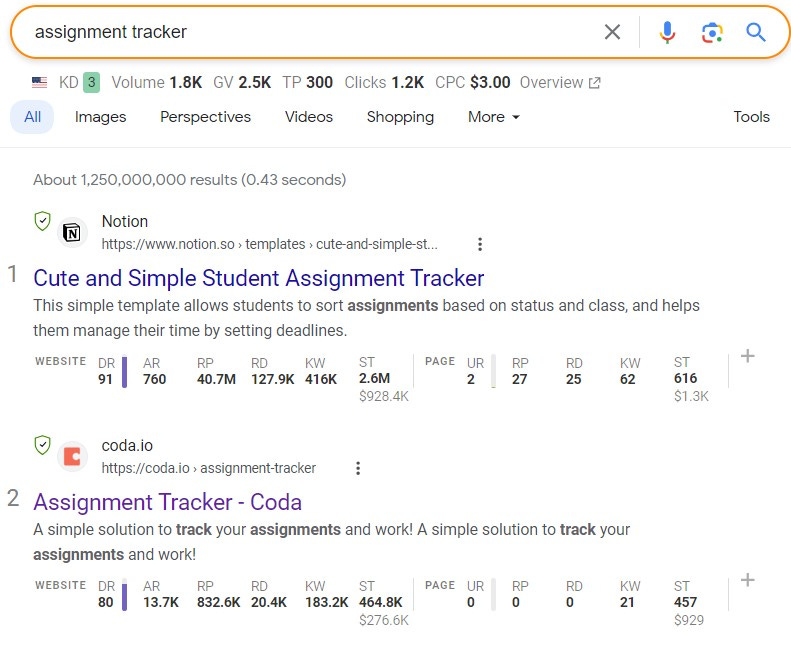Open three-dot menu for Notion result
This screenshot has height=656, width=791.
[x=480, y=244]
